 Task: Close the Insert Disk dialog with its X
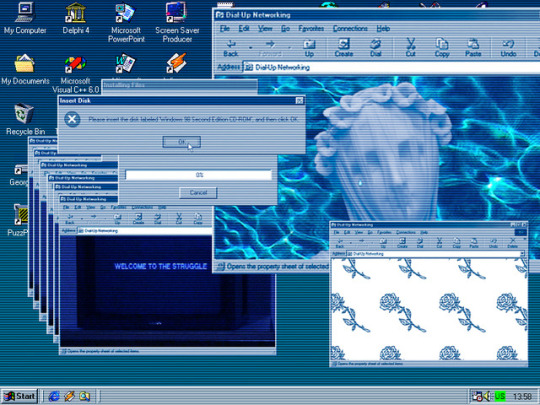point(299,101)
